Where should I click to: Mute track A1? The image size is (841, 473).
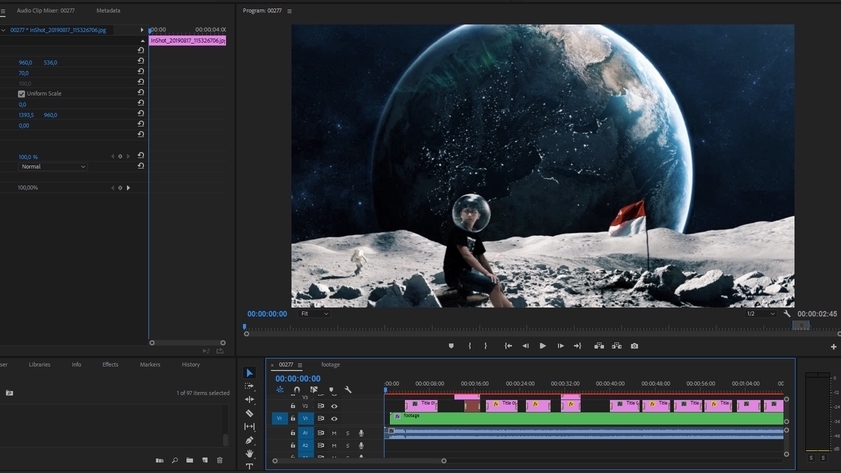point(334,433)
